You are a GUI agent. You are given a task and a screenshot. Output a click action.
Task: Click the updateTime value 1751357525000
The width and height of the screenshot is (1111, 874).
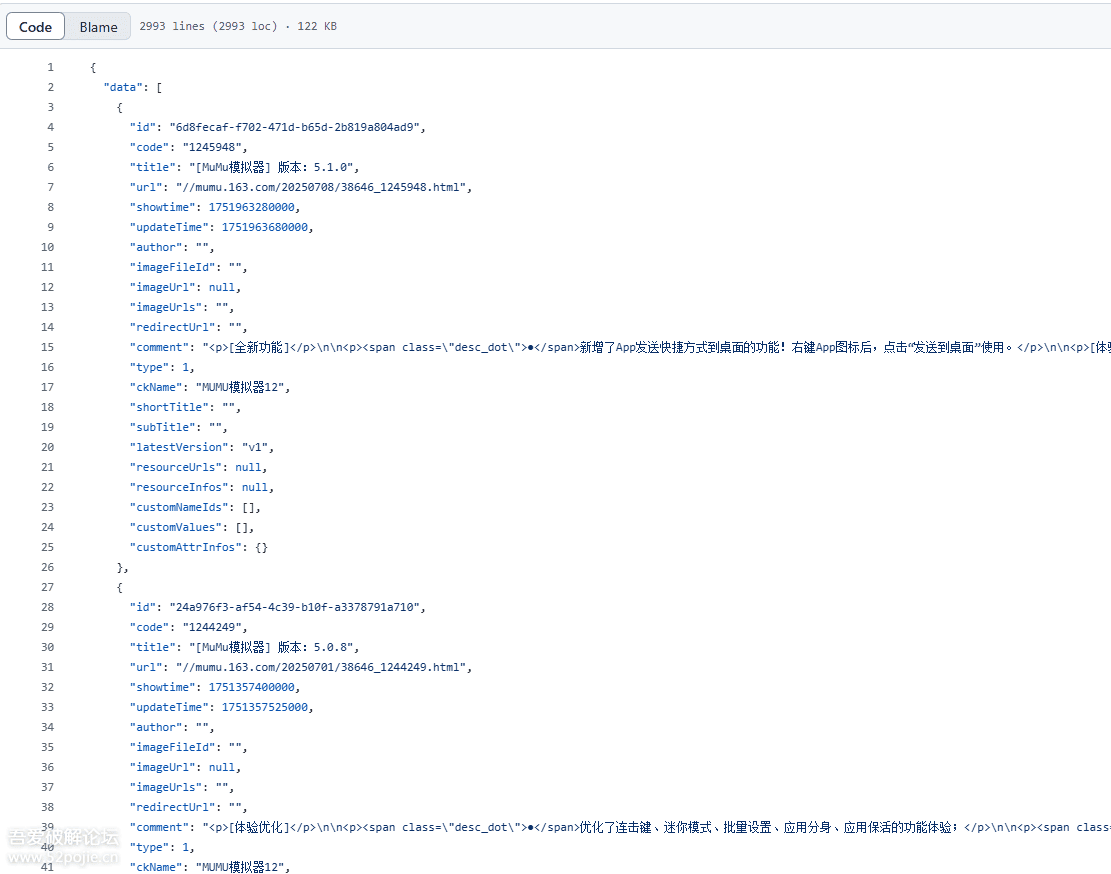click(x=266, y=707)
